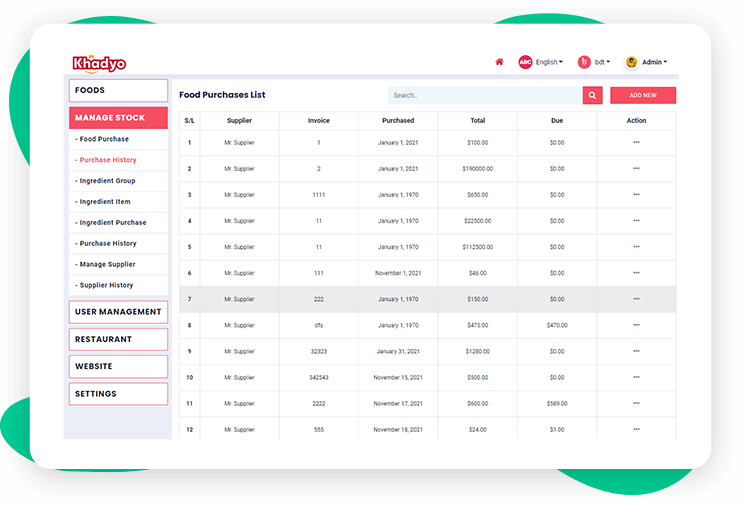This screenshot has height=505, width=741.
Task: Open action menu for row 5
Action: pos(636,247)
